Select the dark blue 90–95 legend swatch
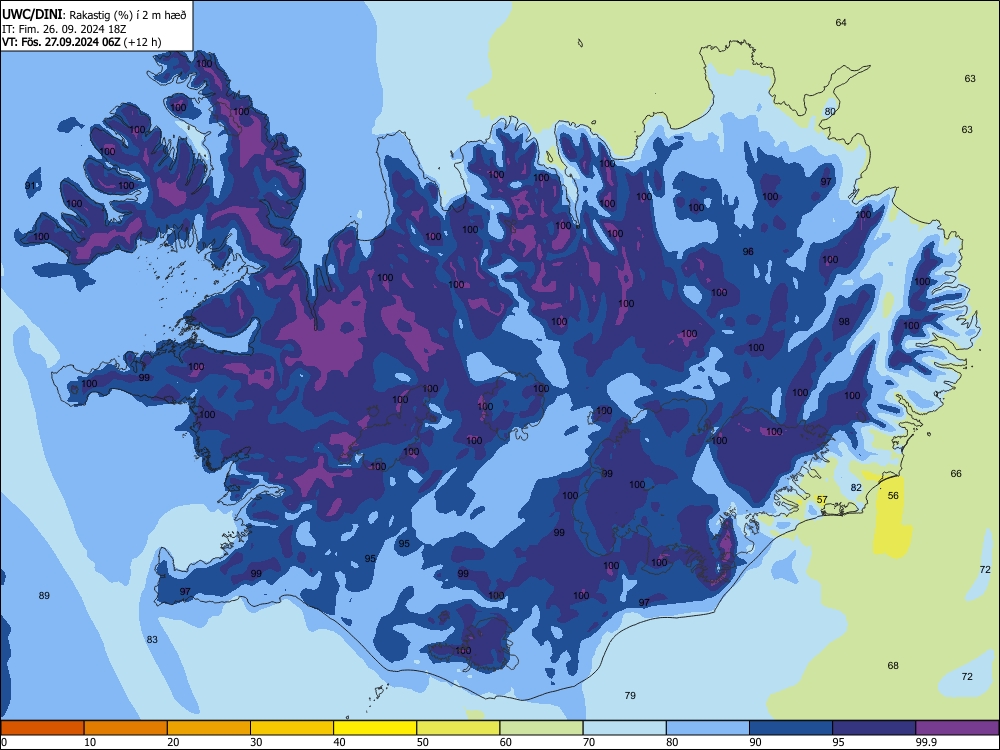 [x=791, y=728]
